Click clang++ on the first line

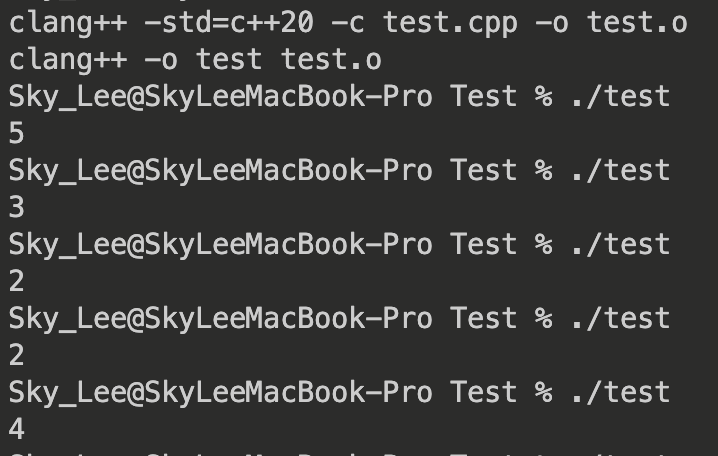[65, 22]
